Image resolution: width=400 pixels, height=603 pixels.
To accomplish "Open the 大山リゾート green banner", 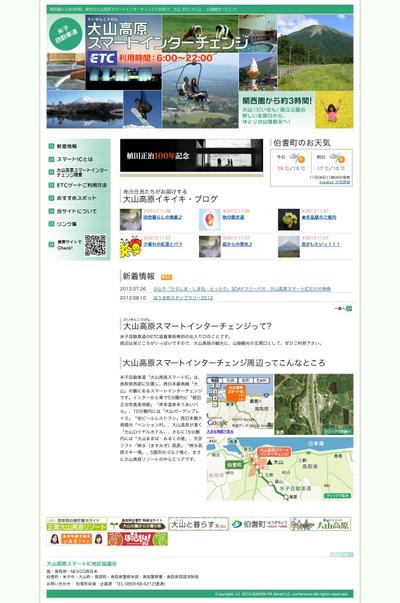I will coord(77,524).
